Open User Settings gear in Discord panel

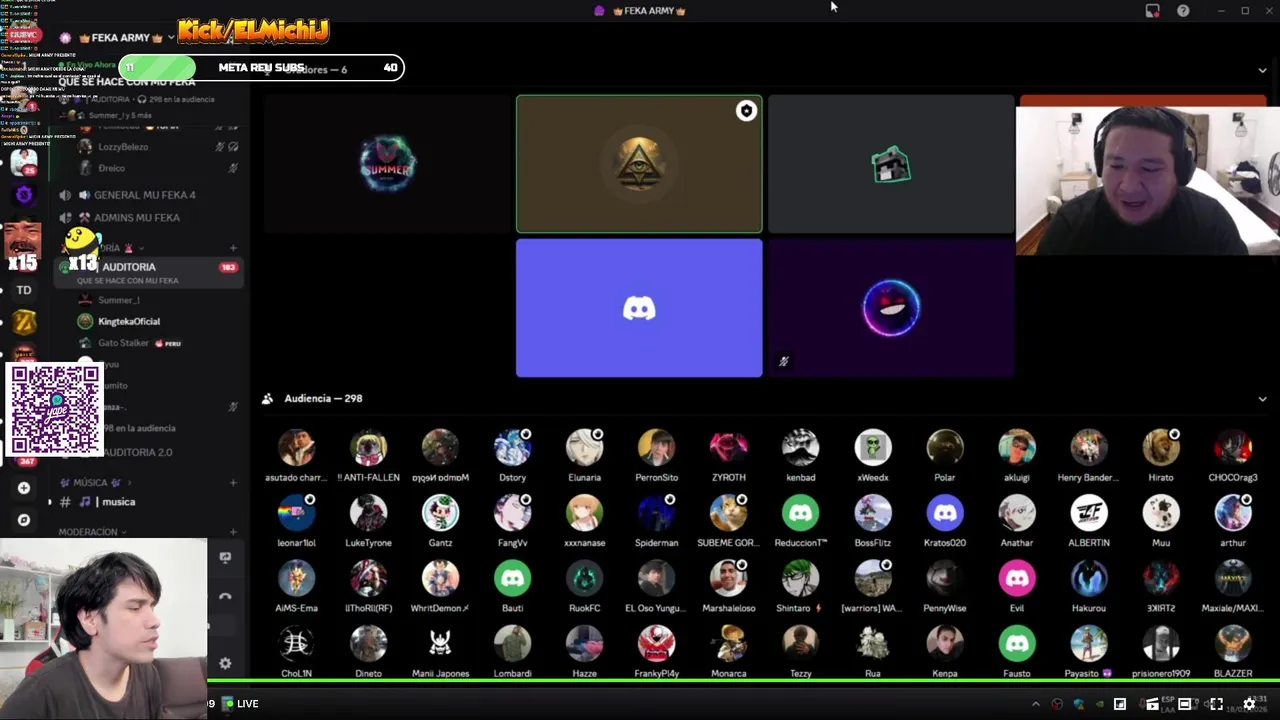(225, 663)
